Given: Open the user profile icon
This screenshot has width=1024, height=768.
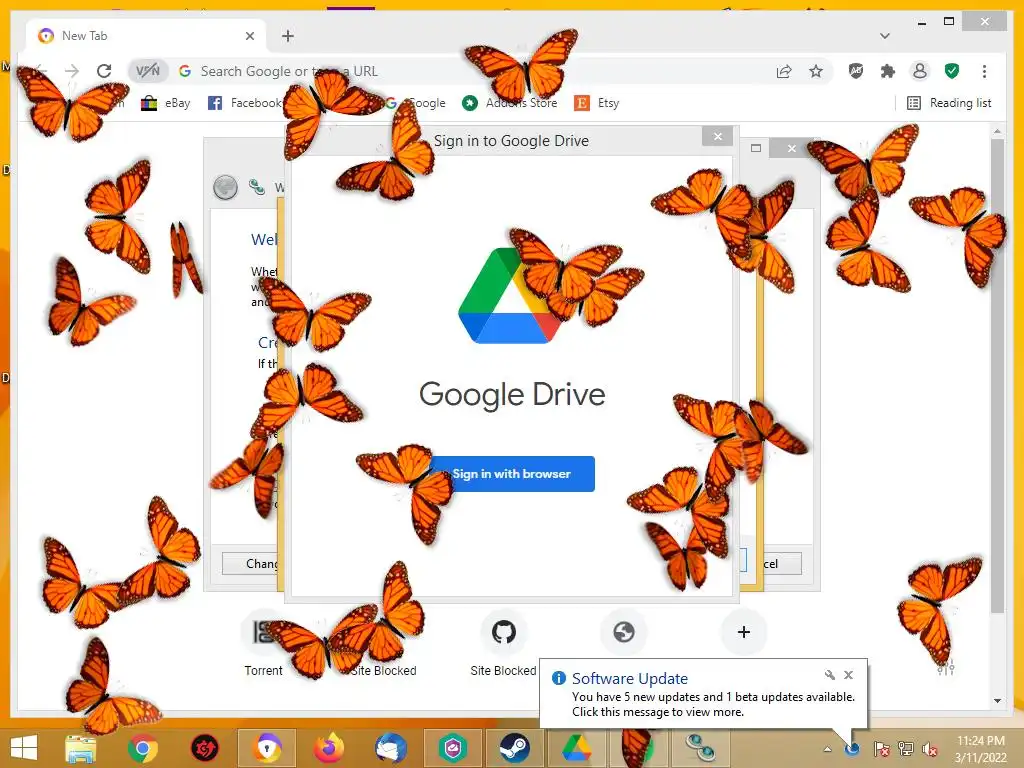Looking at the screenshot, I should coord(920,71).
